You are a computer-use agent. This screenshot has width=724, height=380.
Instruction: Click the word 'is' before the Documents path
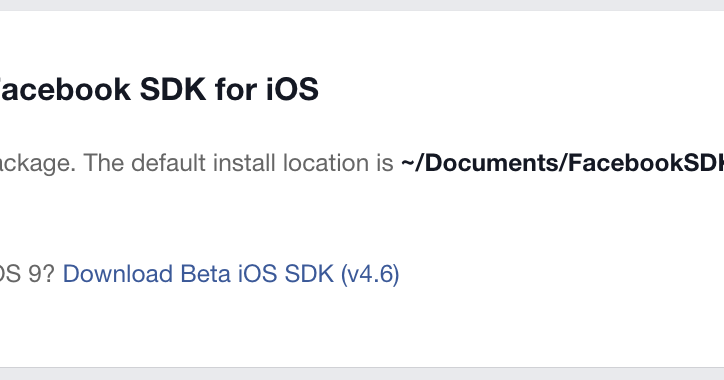[x=385, y=163]
